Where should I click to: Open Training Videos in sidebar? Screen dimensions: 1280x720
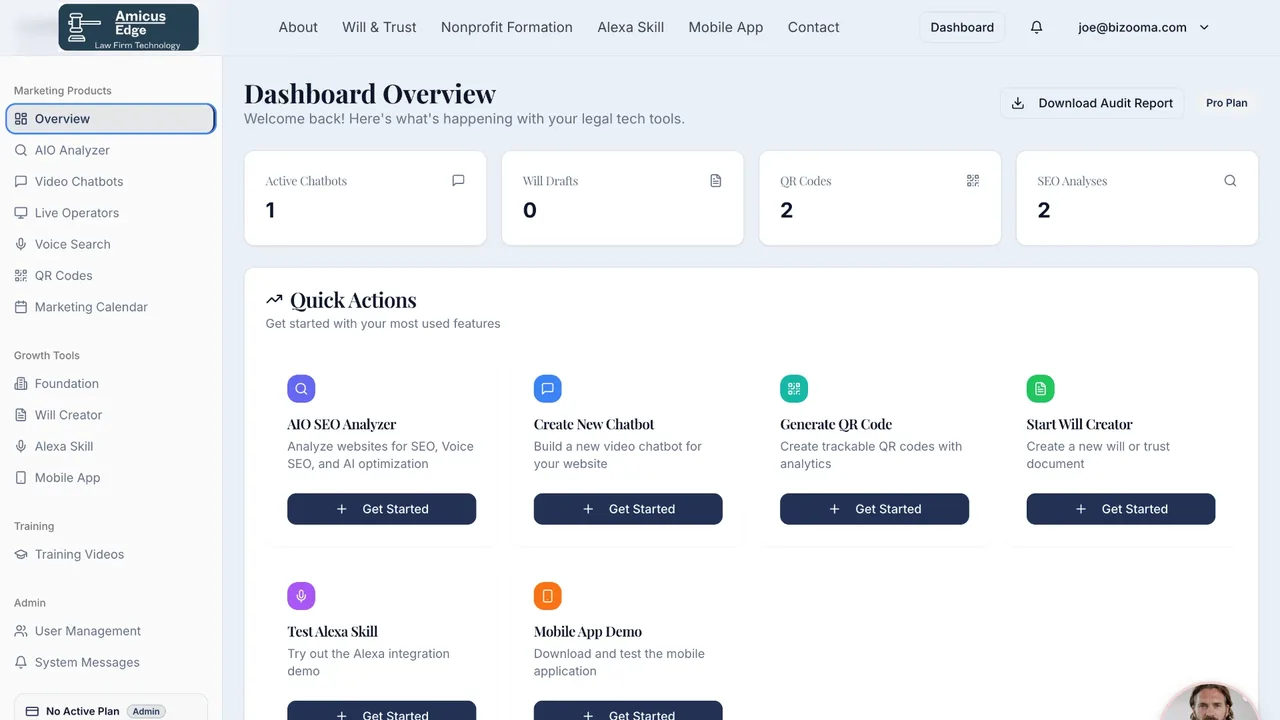tap(111, 554)
